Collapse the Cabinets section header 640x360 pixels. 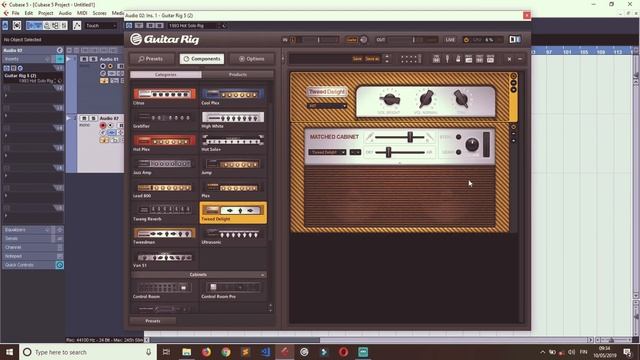click(x=199, y=275)
